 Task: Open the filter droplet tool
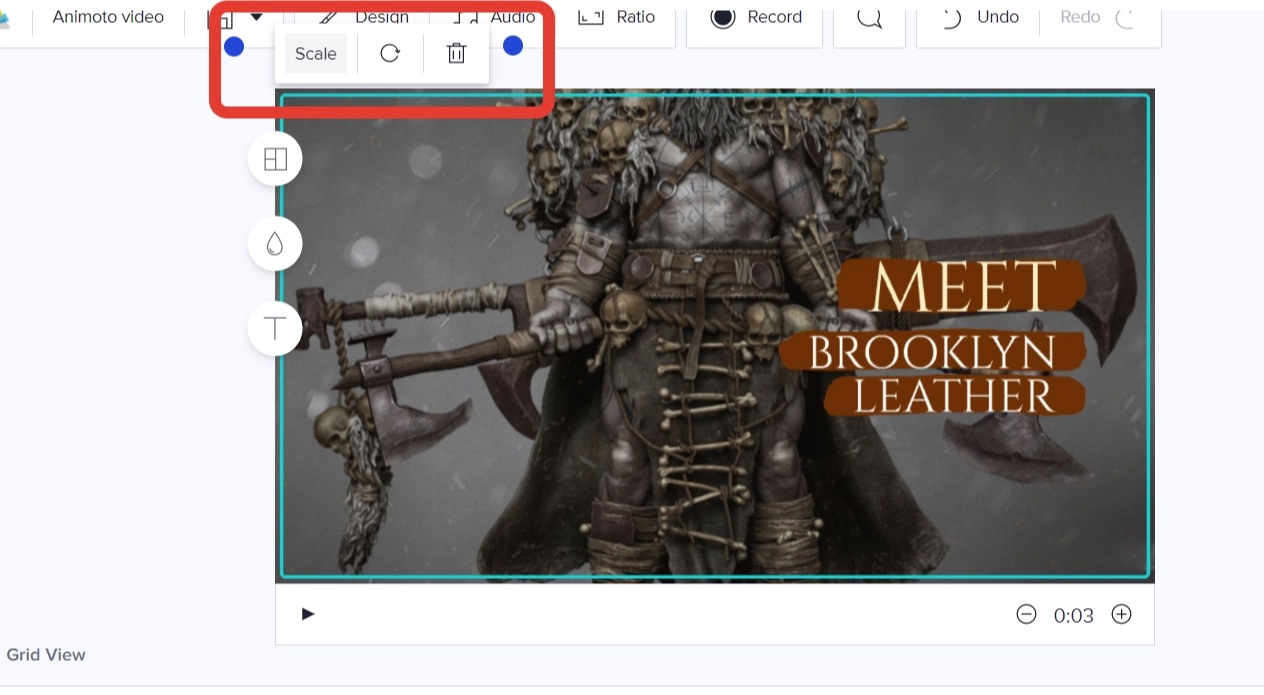pos(275,244)
